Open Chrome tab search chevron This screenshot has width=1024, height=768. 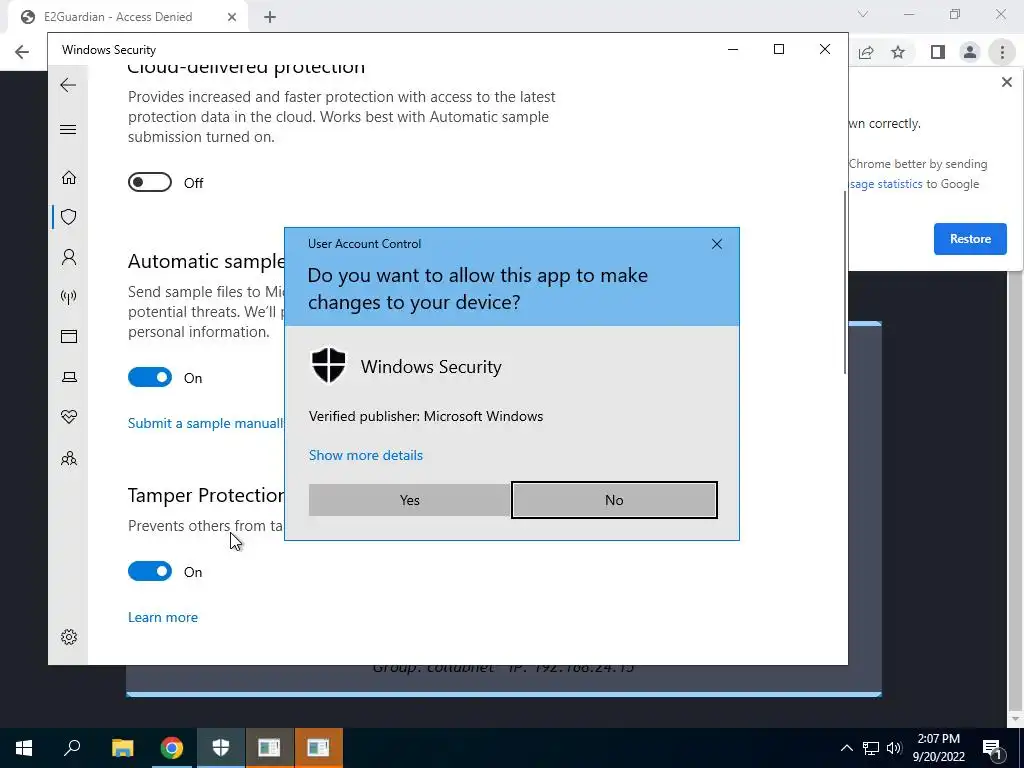(863, 14)
